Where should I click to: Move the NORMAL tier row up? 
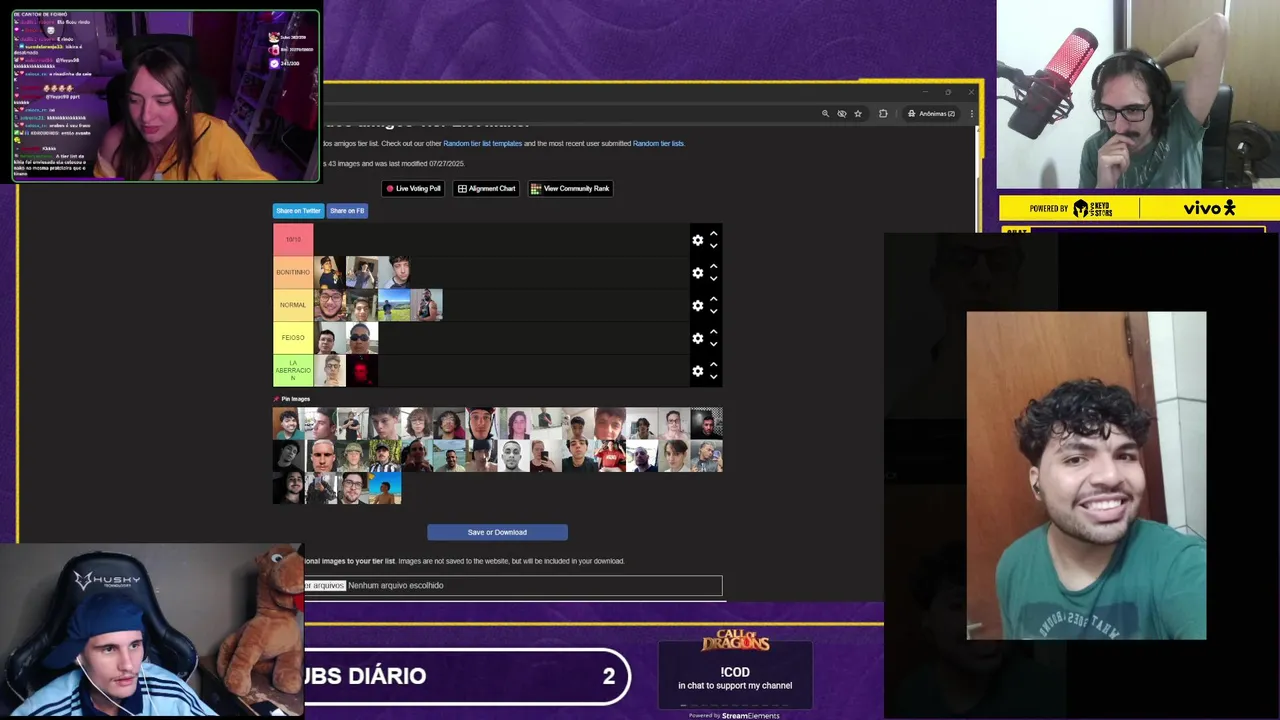click(x=713, y=299)
